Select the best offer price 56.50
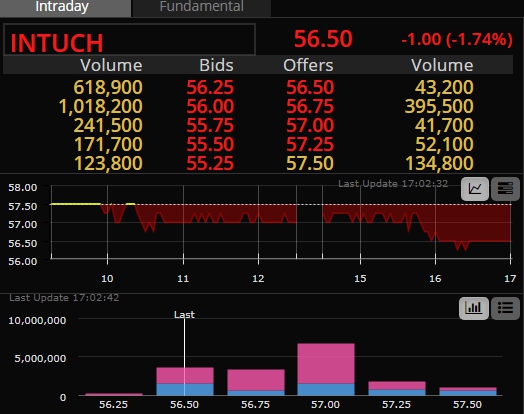Viewport: 524px width, 414px height. [x=310, y=88]
